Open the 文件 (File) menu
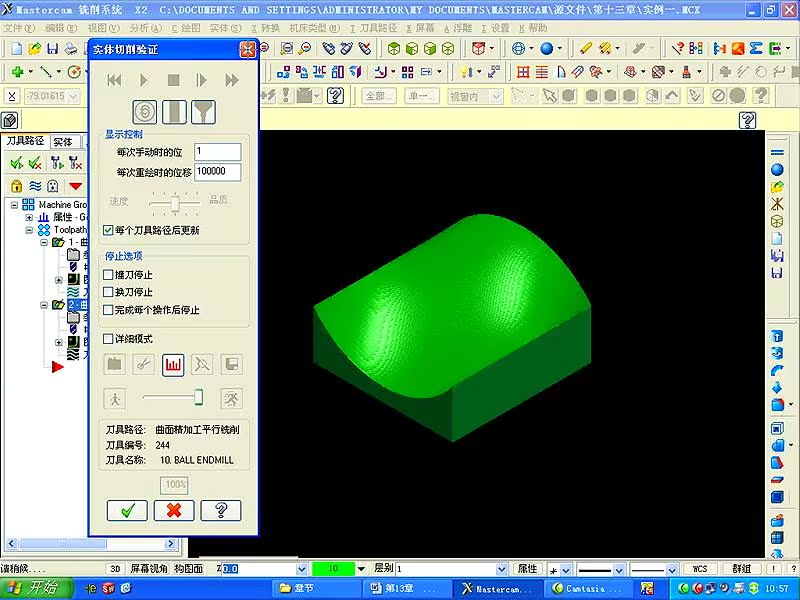 click(x=19, y=28)
